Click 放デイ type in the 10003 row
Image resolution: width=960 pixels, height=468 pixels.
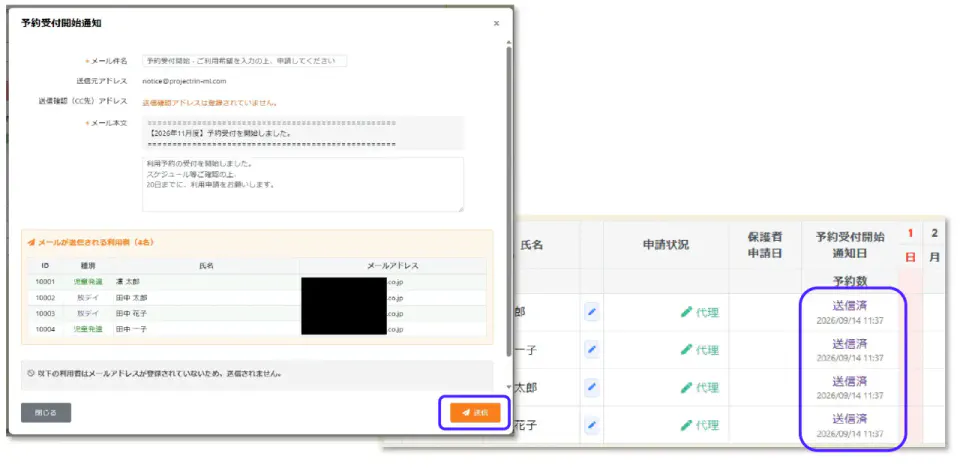pos(86,314)
